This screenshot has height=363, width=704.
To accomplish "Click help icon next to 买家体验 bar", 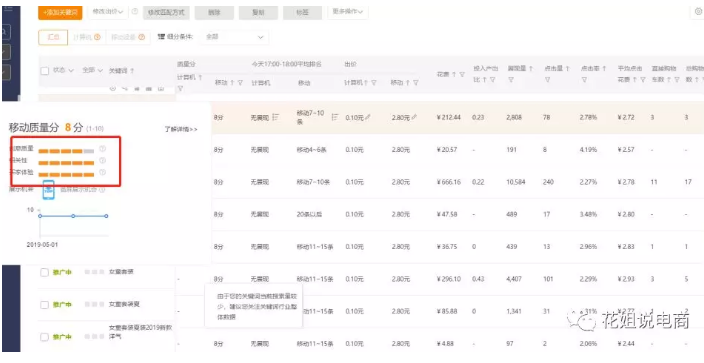I will [x=102, y=172].
